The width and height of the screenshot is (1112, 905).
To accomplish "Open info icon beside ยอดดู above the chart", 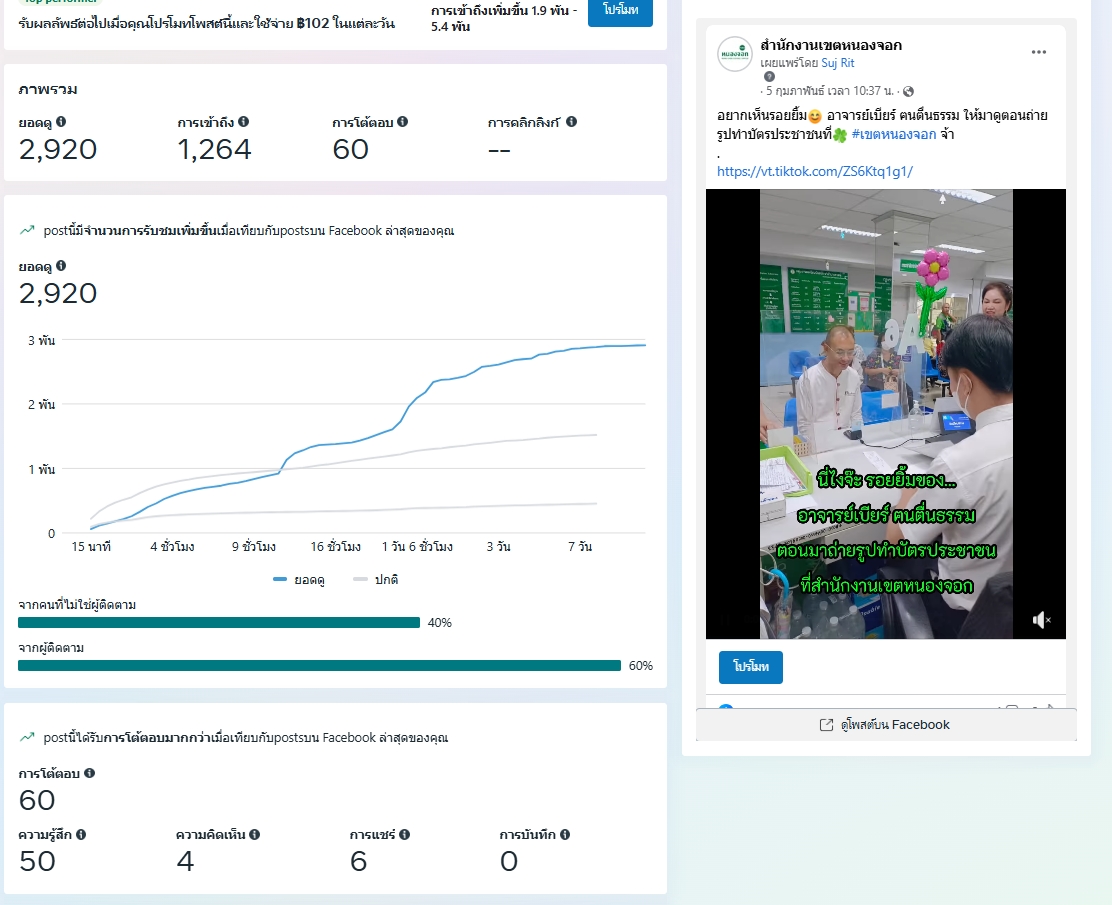I will pyautogui.click(x=61, y=266).
